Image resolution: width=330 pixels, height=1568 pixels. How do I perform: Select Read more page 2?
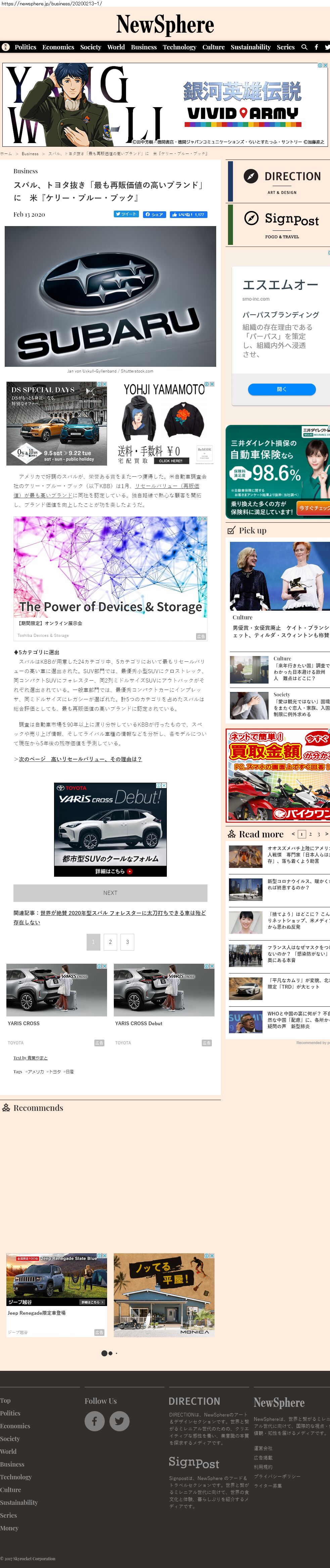310,834
